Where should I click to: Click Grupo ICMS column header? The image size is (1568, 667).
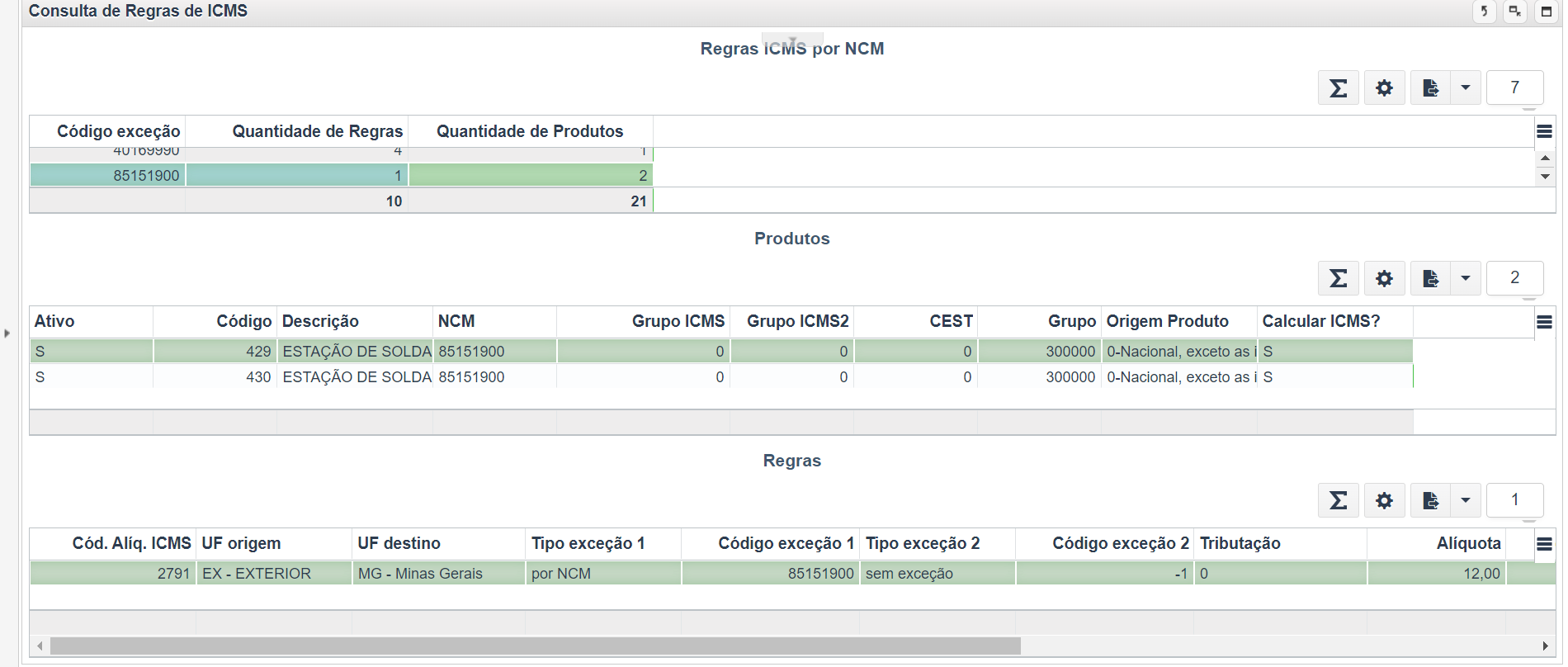[x=644, y=321]
